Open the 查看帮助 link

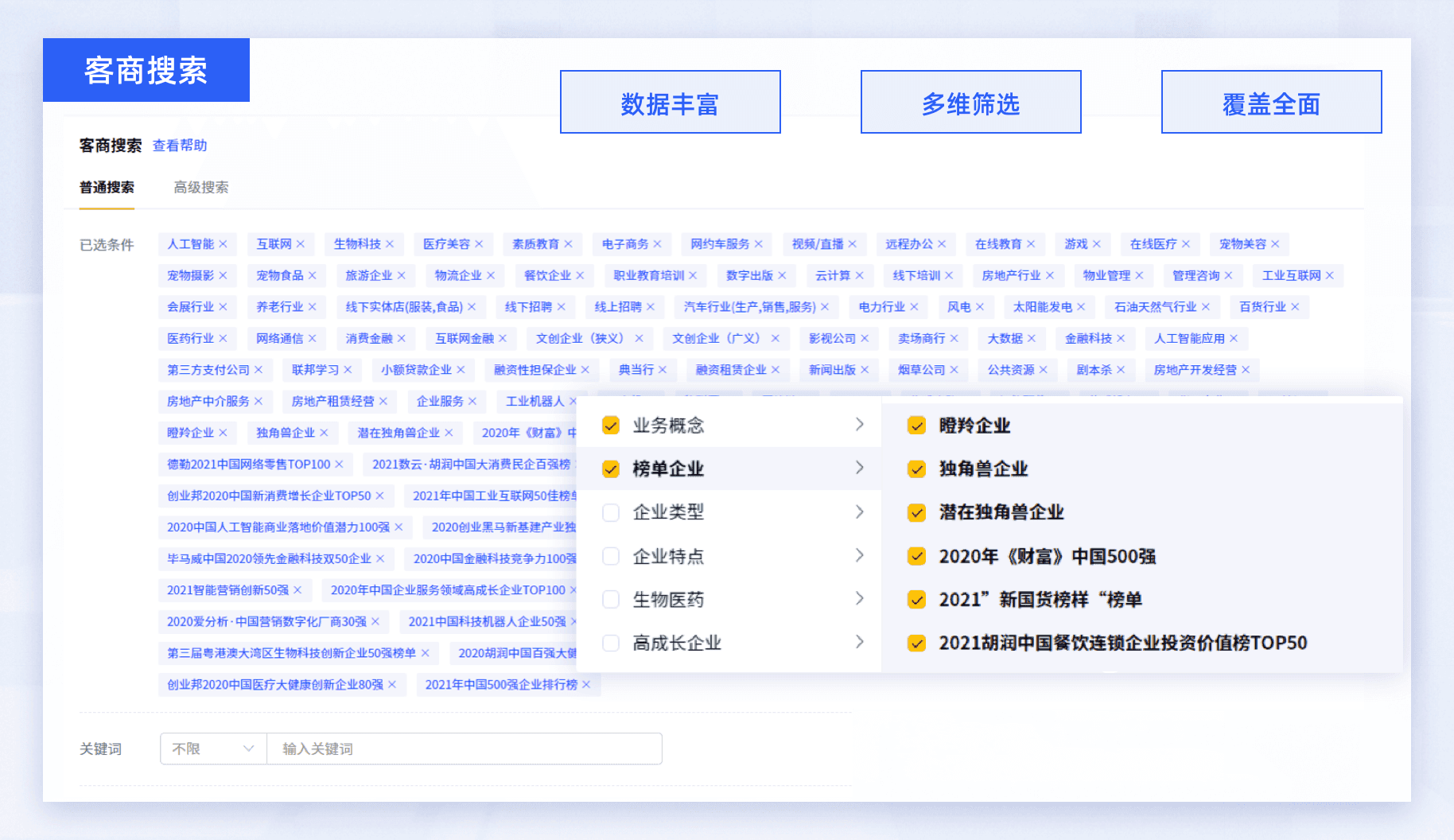[178, 145]
